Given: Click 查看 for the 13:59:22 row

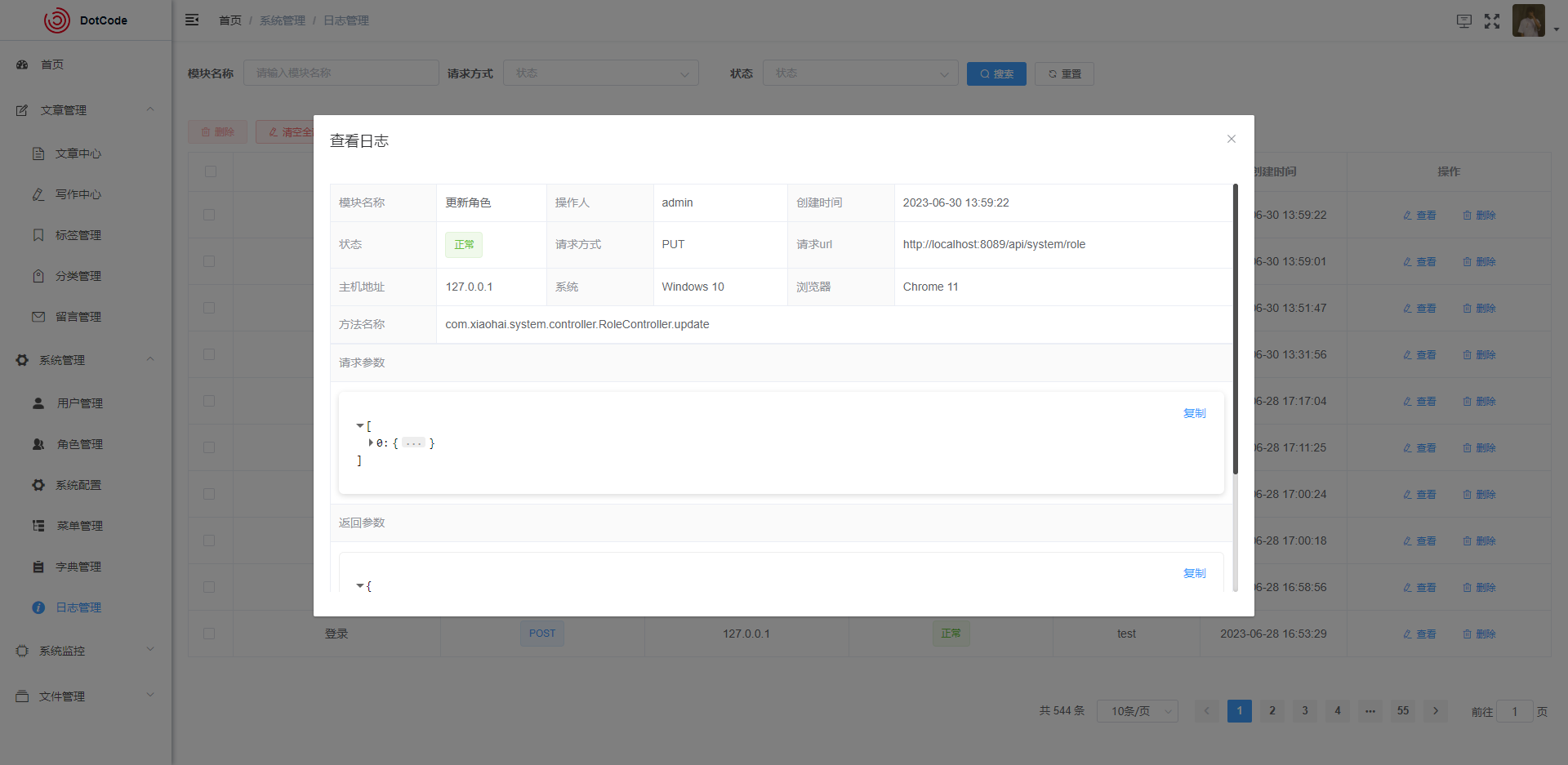Looking at the screenshot, I should point(1419,216).
